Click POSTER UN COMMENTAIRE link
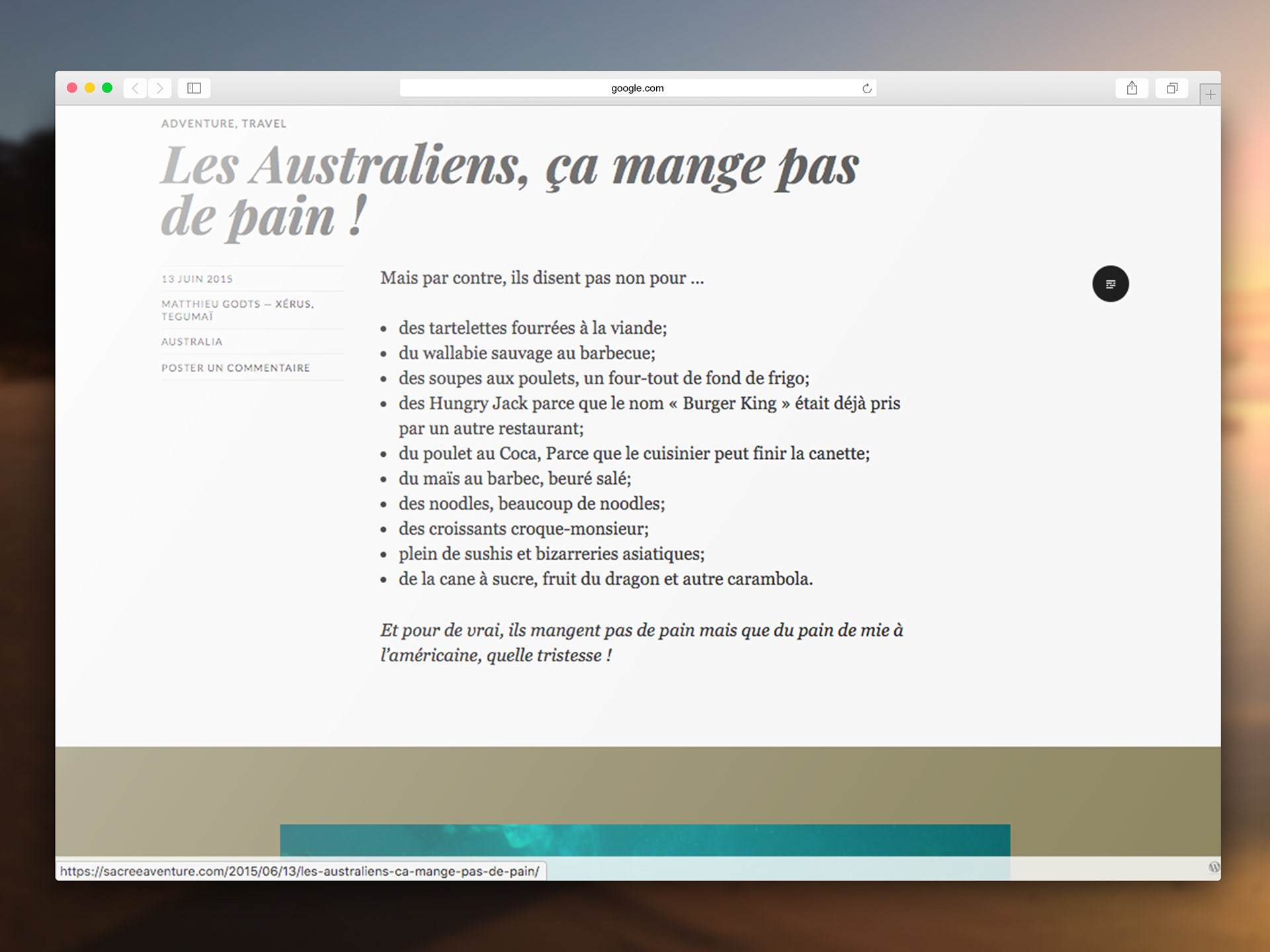Viewport: 1270px width, 952px height. tap(235, 368)
